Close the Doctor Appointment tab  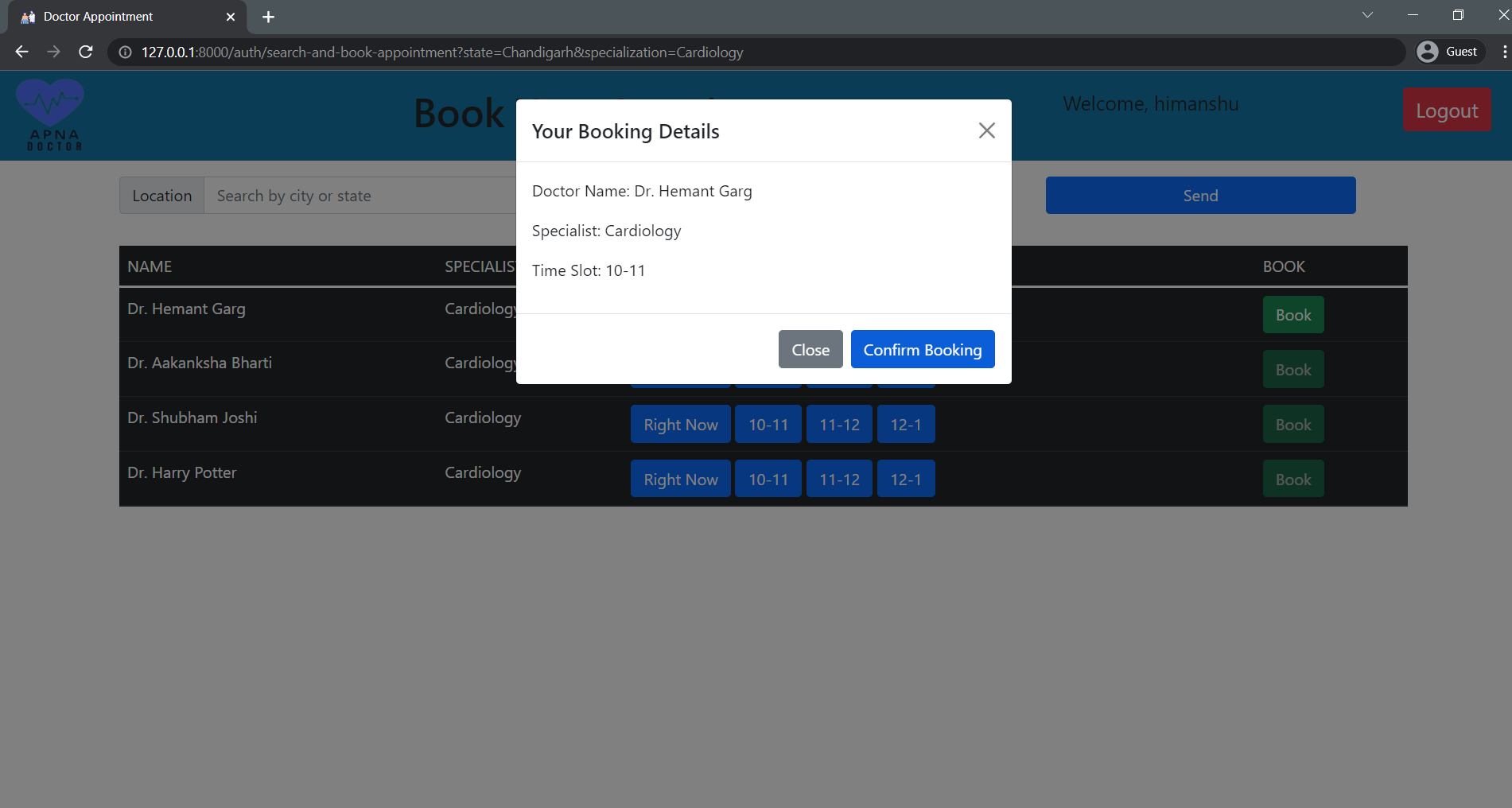coord(231,17)
